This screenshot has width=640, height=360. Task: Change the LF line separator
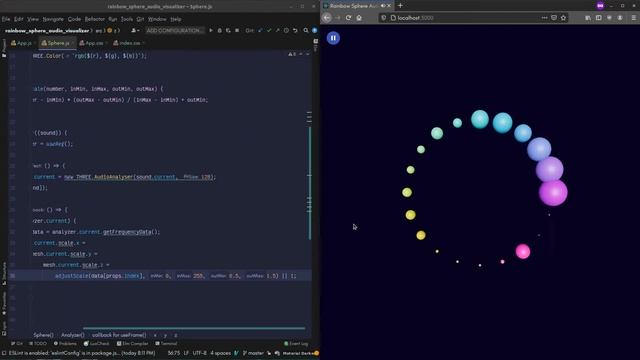click(x=186, y=353)
